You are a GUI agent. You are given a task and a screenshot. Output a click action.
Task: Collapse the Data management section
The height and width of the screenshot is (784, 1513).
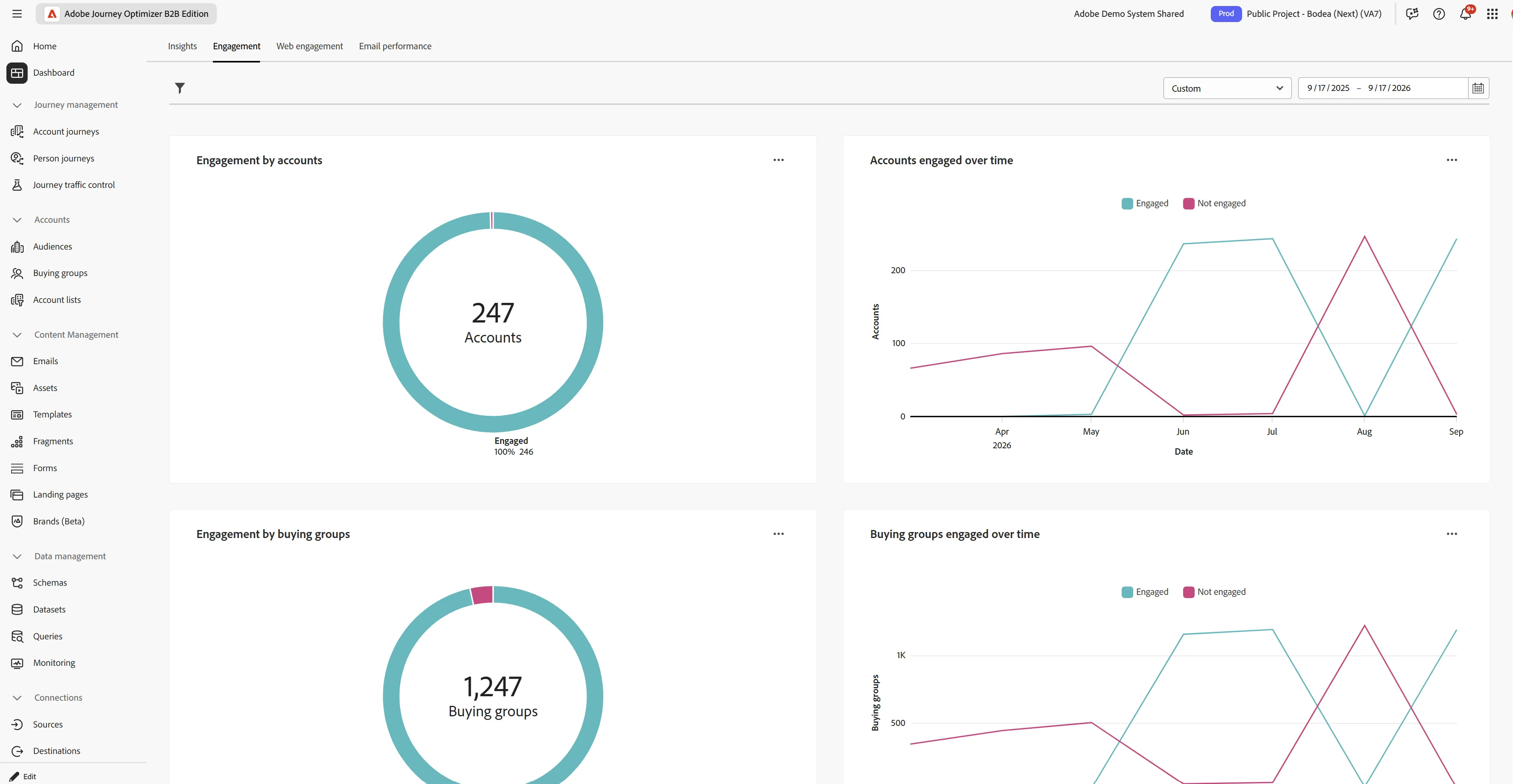click(x=17, y=556)
